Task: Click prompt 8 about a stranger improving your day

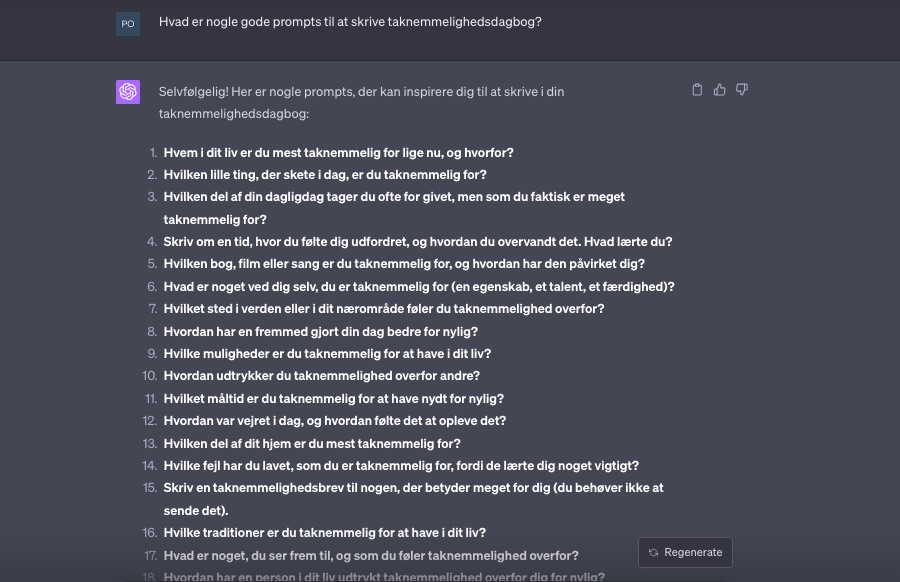Action: click(x=321, y=331)
